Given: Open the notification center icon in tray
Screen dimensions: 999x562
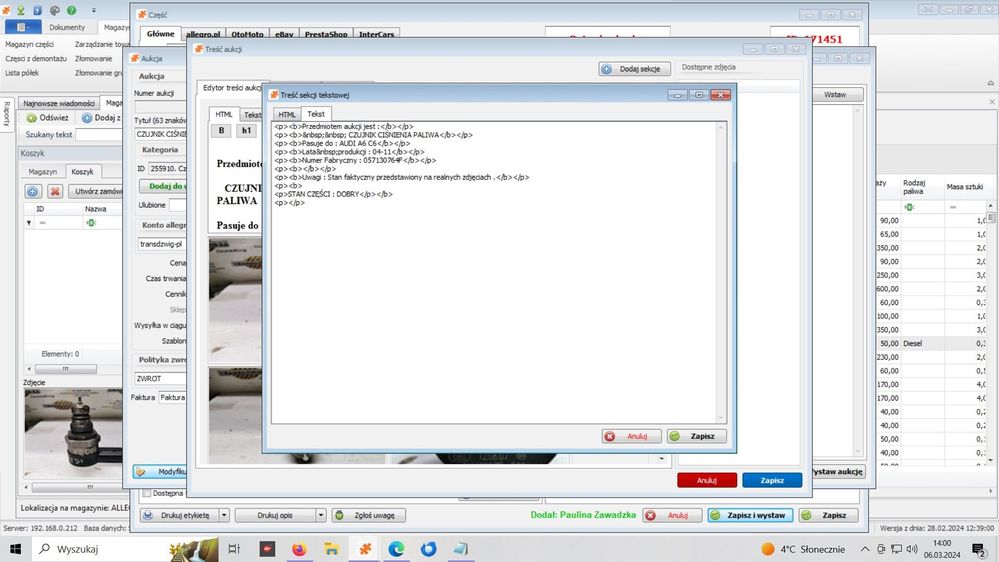Looking at the screenshot, I should 979,549.
